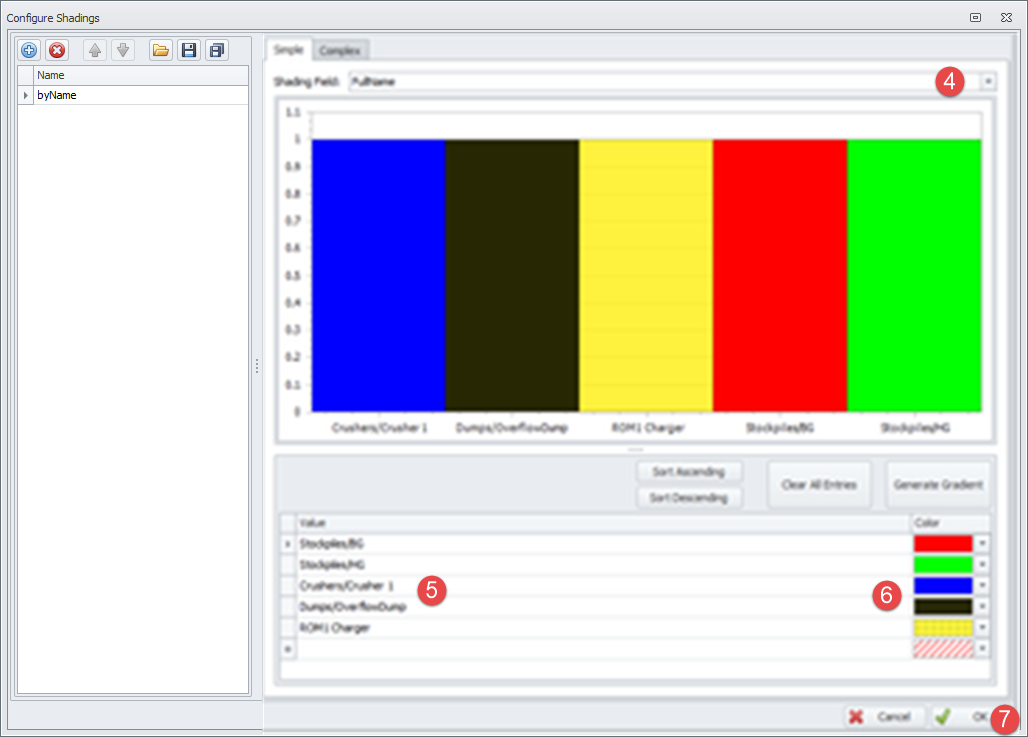The width and height of the screenshot is (1028, 737).
Task: Click the Sort Ascending button
Action: (689, 471)
